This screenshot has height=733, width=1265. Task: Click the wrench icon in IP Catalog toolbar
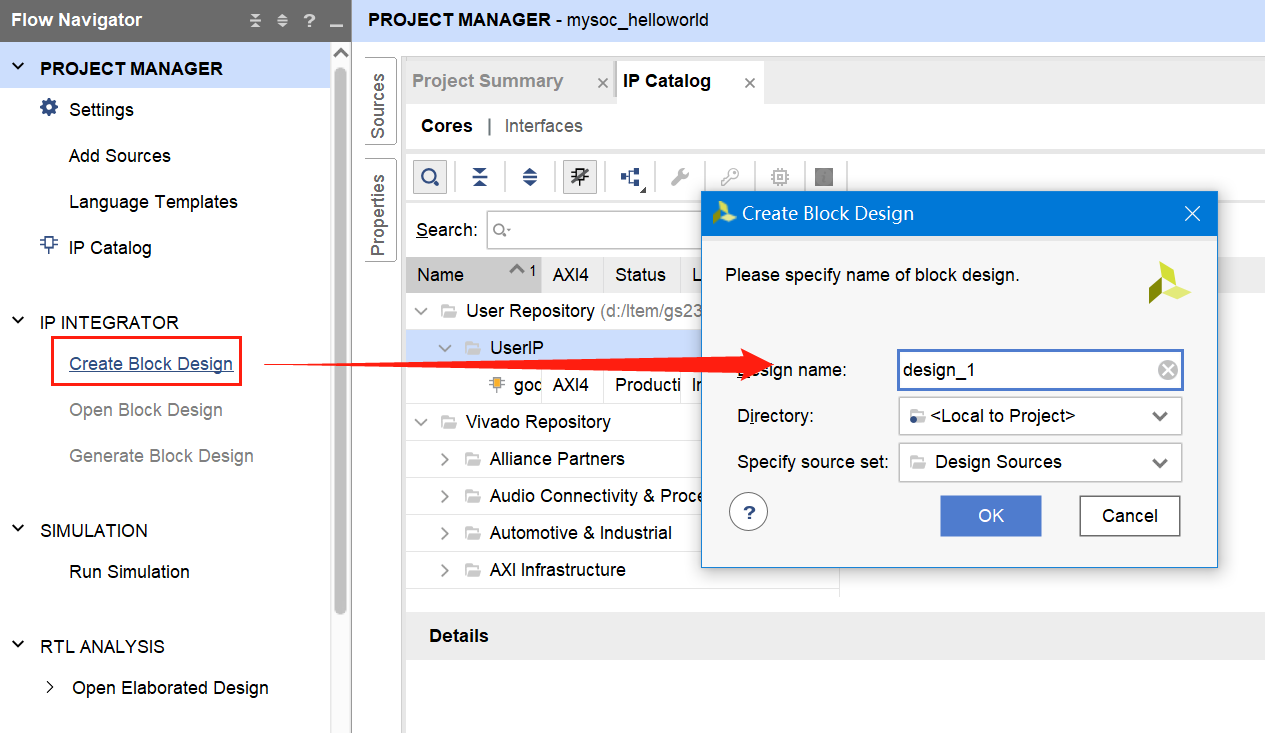[680, 177]
